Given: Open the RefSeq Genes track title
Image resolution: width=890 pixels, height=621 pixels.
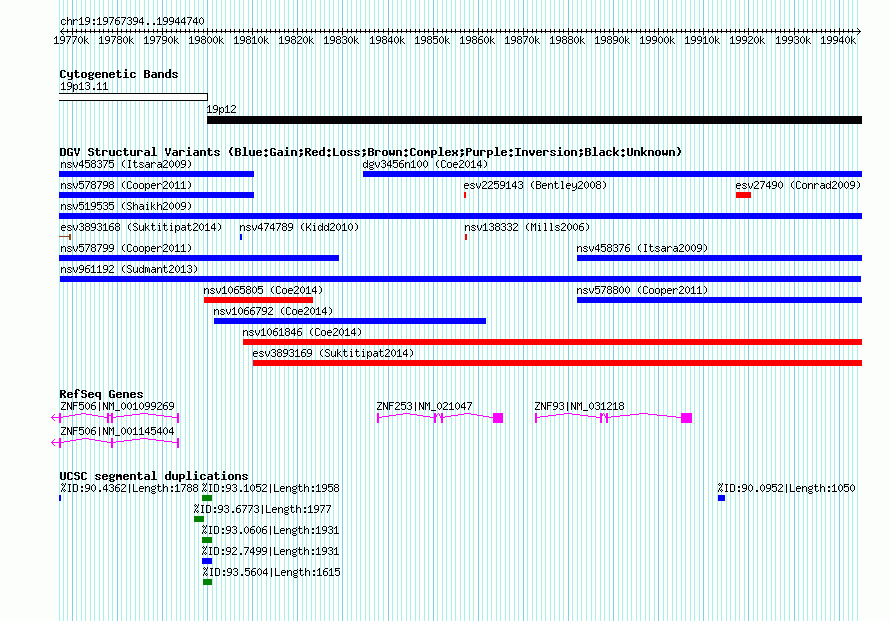Looking at the screenshot, I should click(101, 394).
